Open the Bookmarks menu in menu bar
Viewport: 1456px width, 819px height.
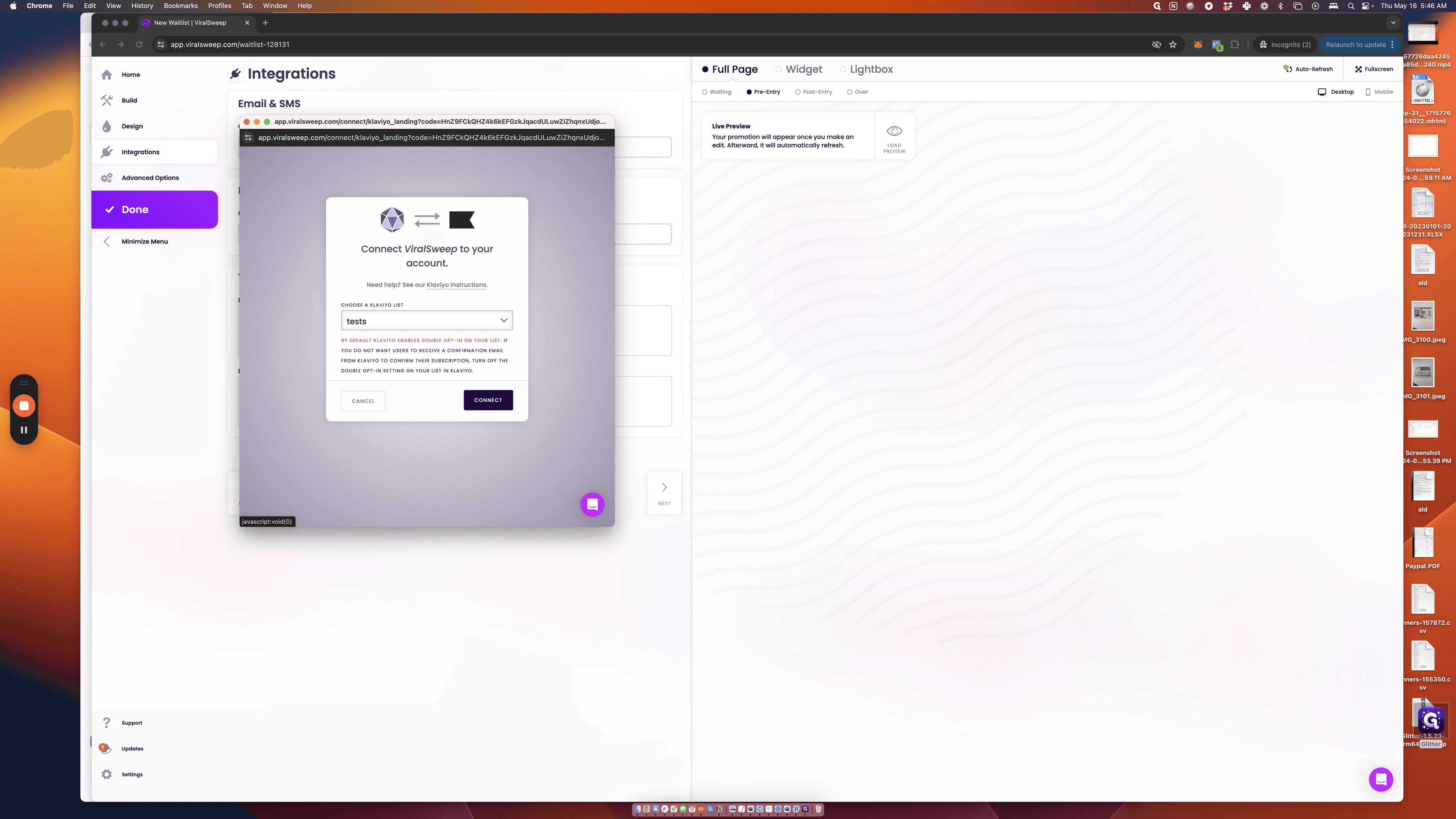180,6
